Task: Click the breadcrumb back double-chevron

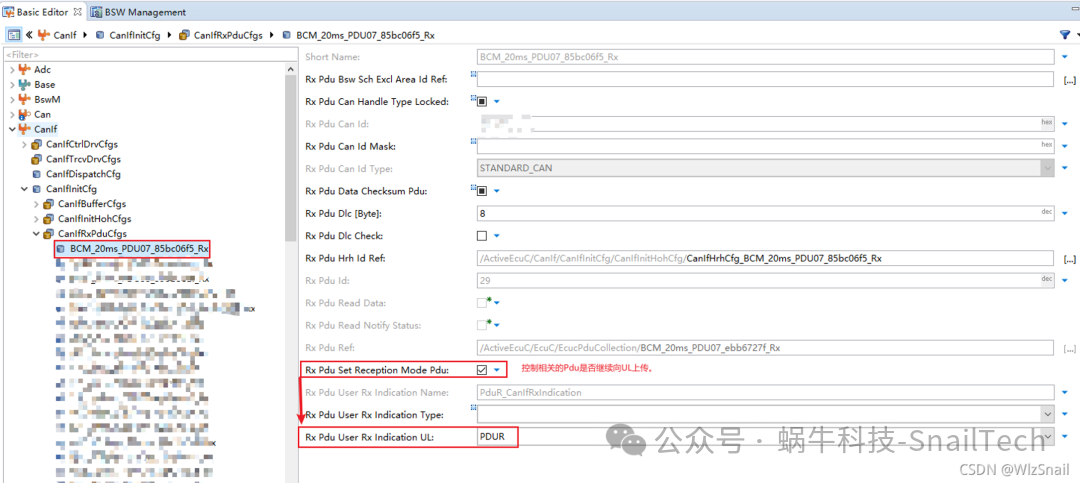Action: point(30,34)
